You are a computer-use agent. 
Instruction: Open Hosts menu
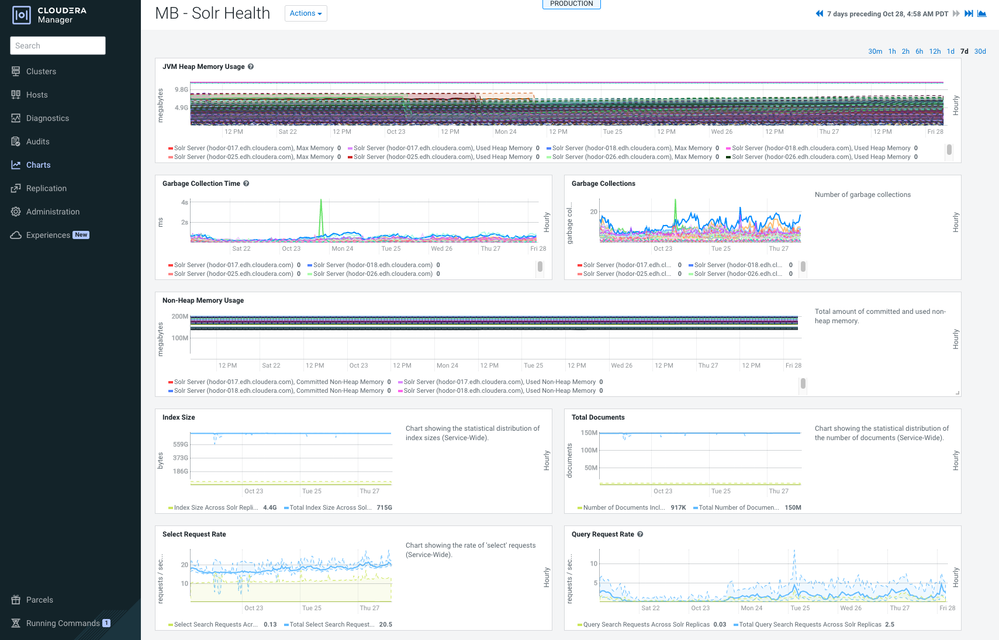click(x=37, y=95)
